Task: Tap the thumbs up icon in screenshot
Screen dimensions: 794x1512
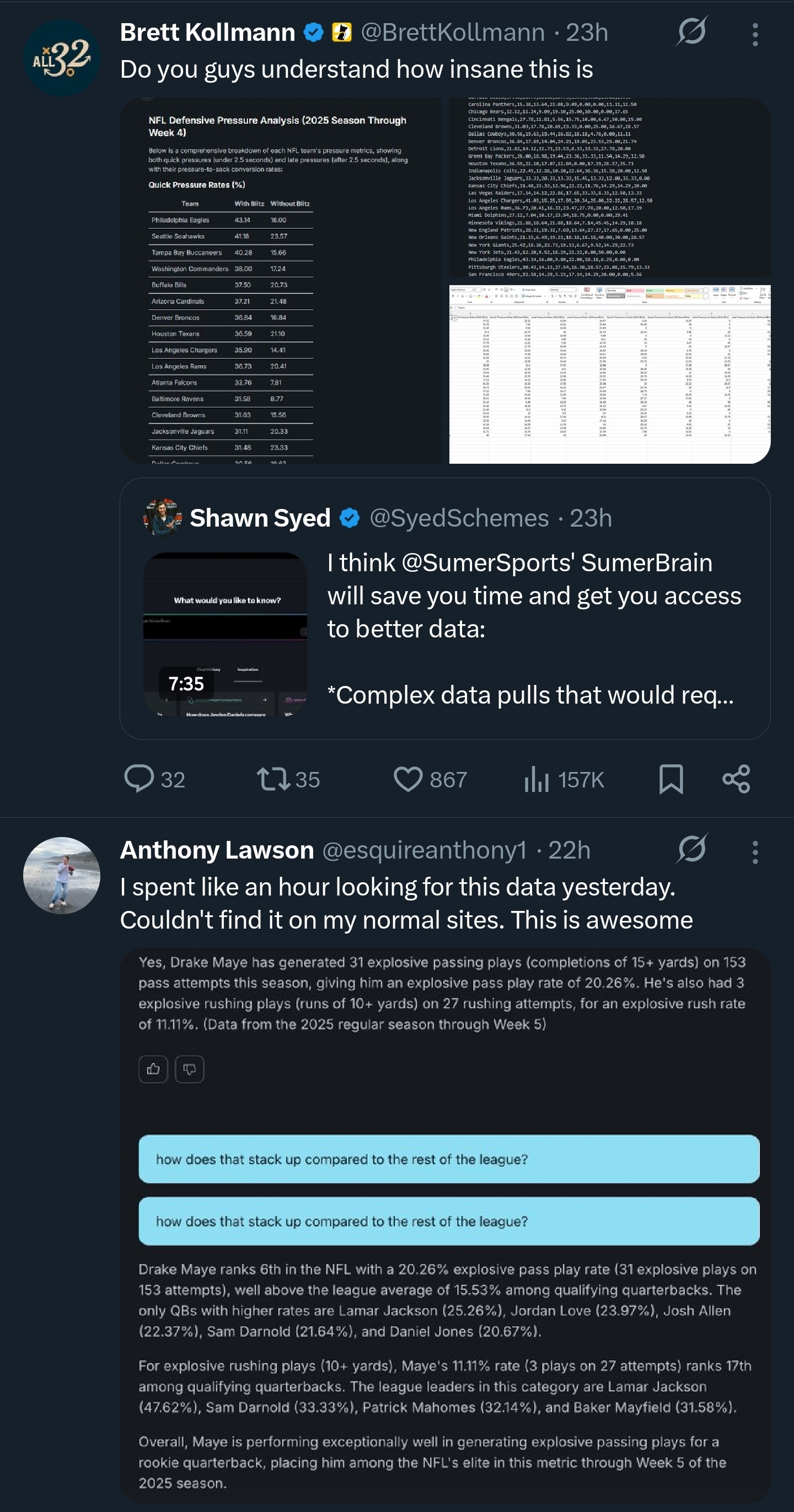Action: click(153, 1069)
